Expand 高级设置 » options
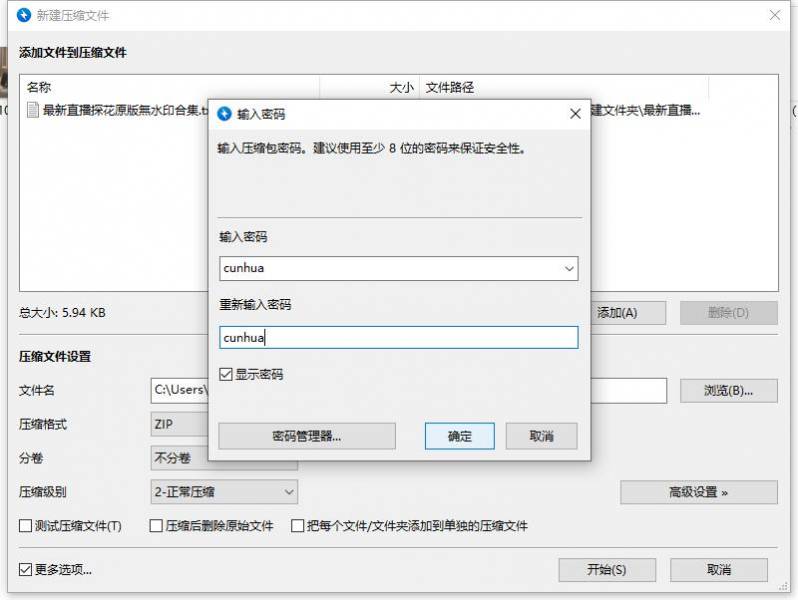 pos(698,492)
